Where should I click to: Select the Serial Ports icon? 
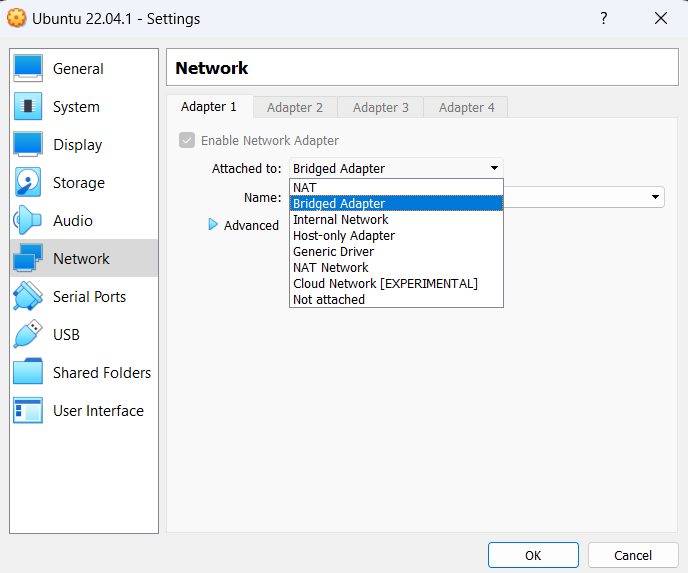point(28,297)
